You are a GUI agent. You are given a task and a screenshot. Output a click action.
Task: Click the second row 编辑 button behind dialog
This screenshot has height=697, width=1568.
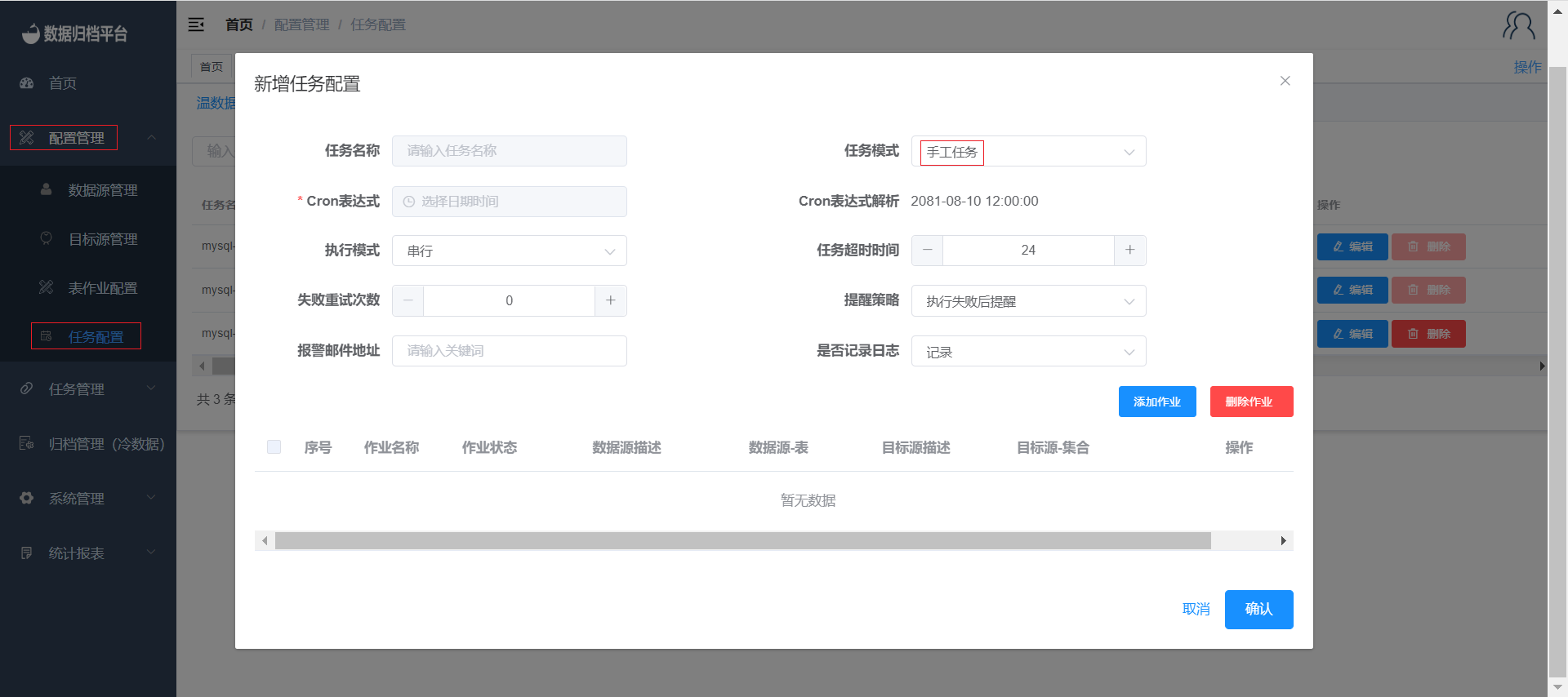pyautogui.click(x=1352, y=290)
